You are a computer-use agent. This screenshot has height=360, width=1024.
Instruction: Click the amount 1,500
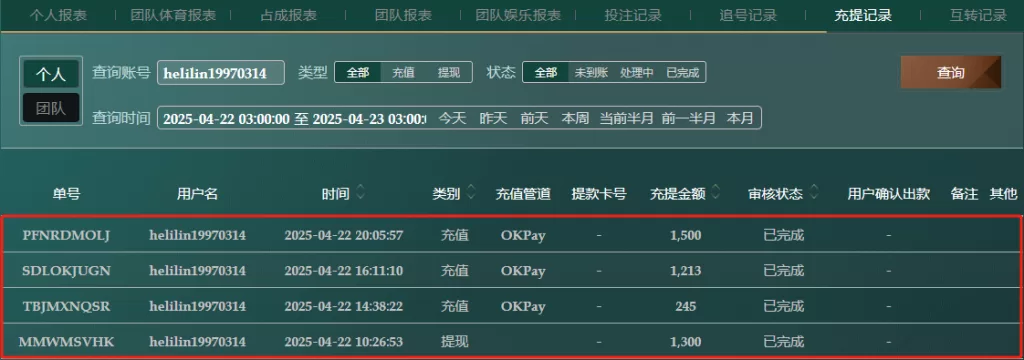[x=686, y=235]
